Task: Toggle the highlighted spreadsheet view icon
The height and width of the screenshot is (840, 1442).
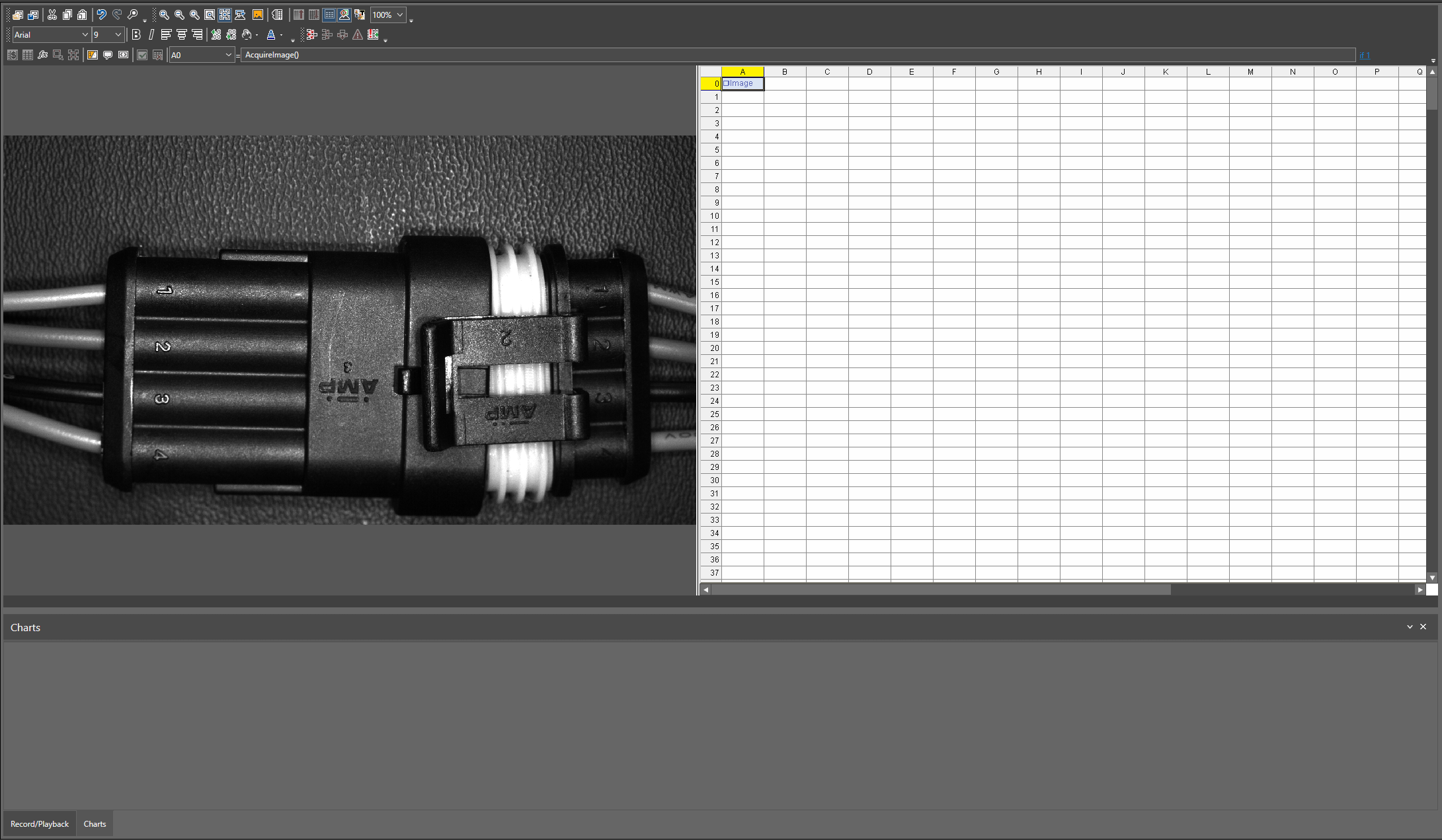Action: coord(329,15)
